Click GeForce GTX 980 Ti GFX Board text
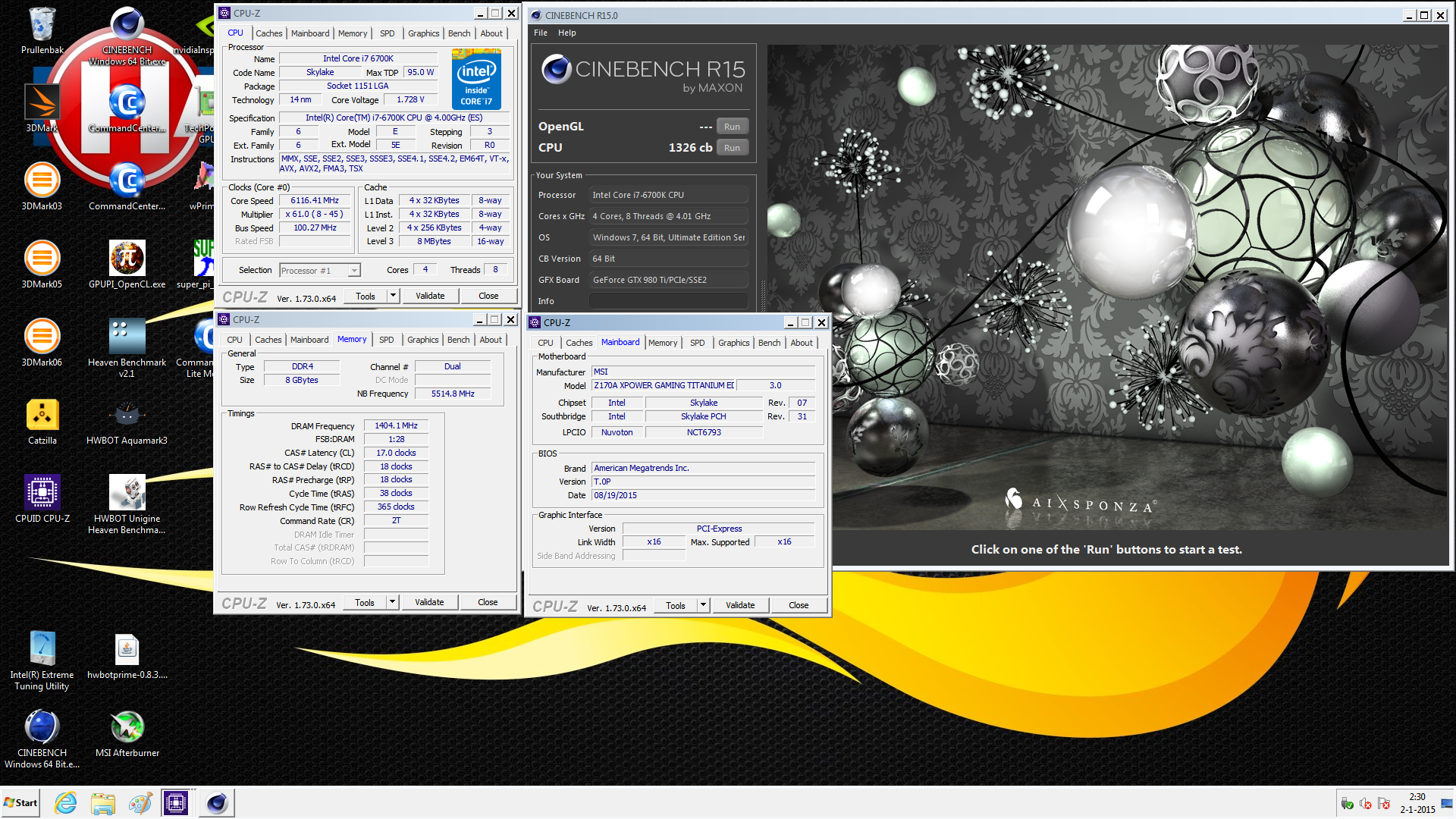Screen dimensions: 1456x819 650,280
